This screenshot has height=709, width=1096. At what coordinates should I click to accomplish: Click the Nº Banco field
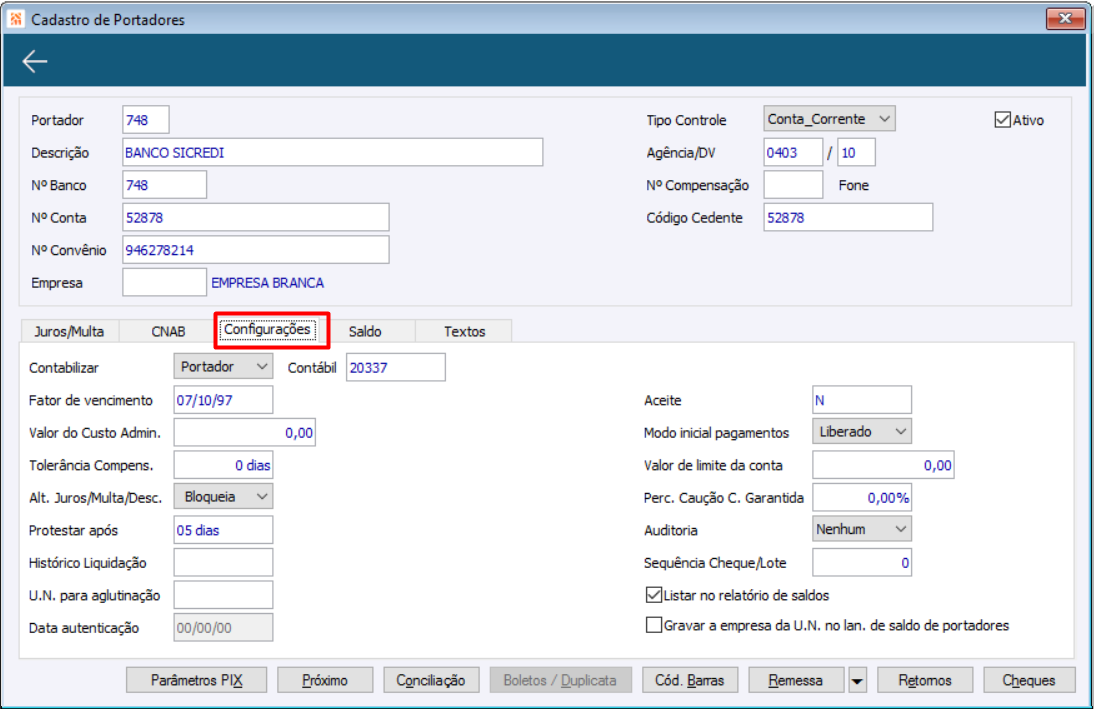point(164,185)
